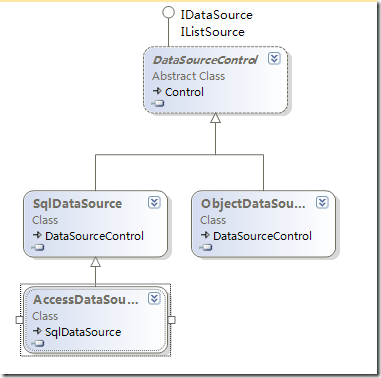Select the AccessDataSou... class title
The height and width of the screenshot is (378, 381).
tap(85, 300)
